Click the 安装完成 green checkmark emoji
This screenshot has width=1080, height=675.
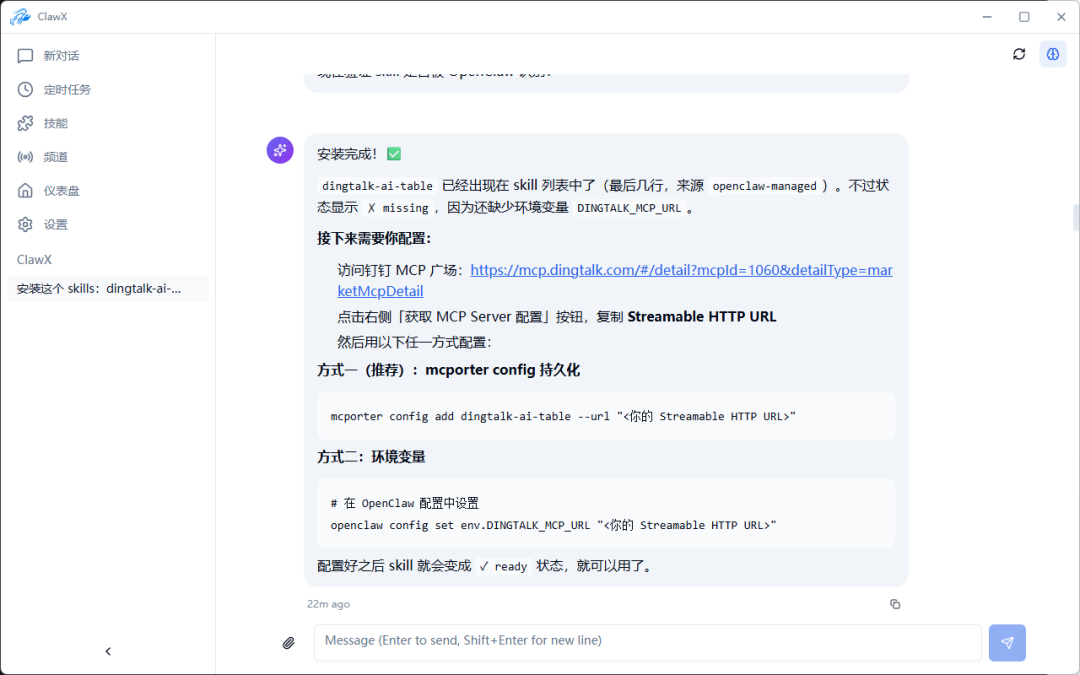(x=394, y=154)
